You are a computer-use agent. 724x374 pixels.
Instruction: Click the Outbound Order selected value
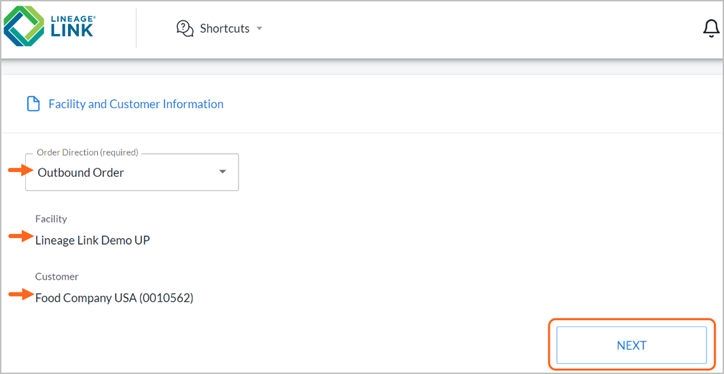point(81,173)
